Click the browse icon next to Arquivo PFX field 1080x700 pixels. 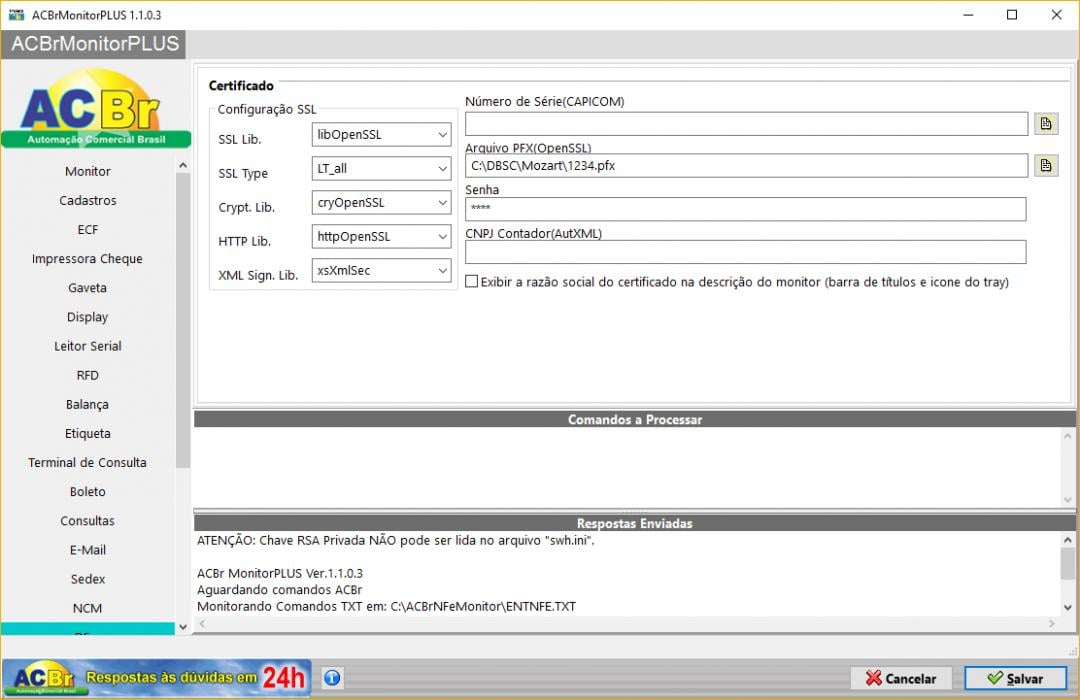coord(1046,165)
